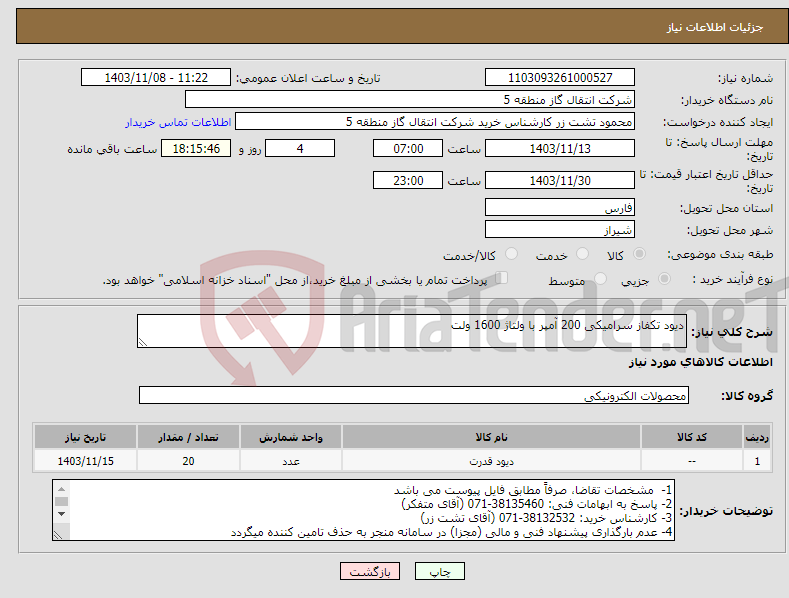This screenshot has height=598, width=789.
Task: Click the unit cell عدد
Action: click(x=291, y=461)
